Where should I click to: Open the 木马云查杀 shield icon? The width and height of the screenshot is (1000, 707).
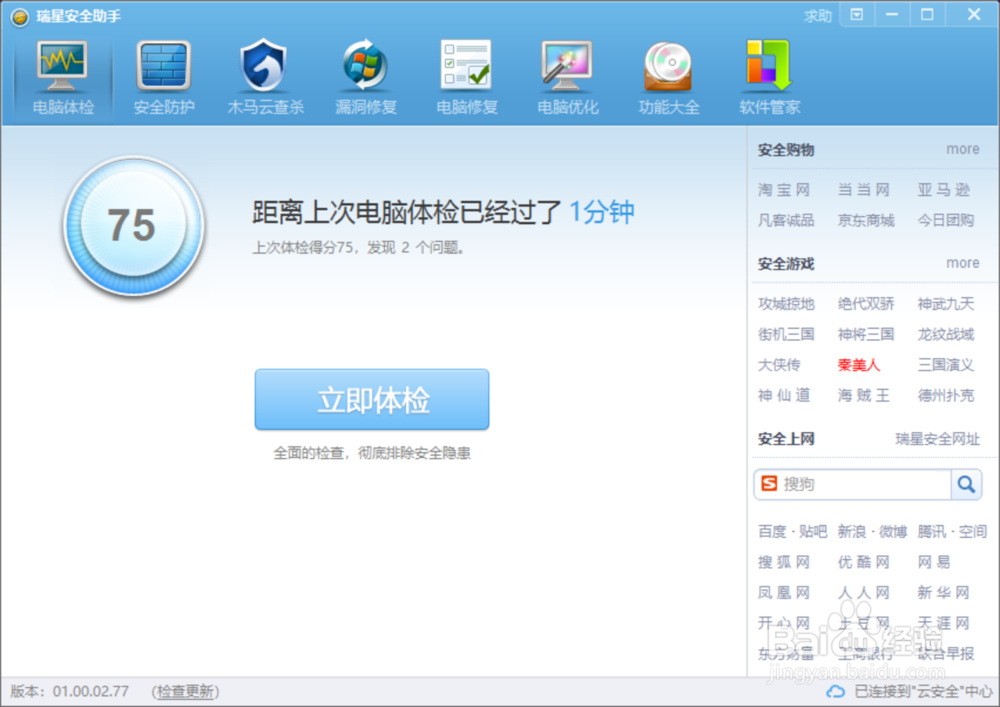click(x=265, y=66)
